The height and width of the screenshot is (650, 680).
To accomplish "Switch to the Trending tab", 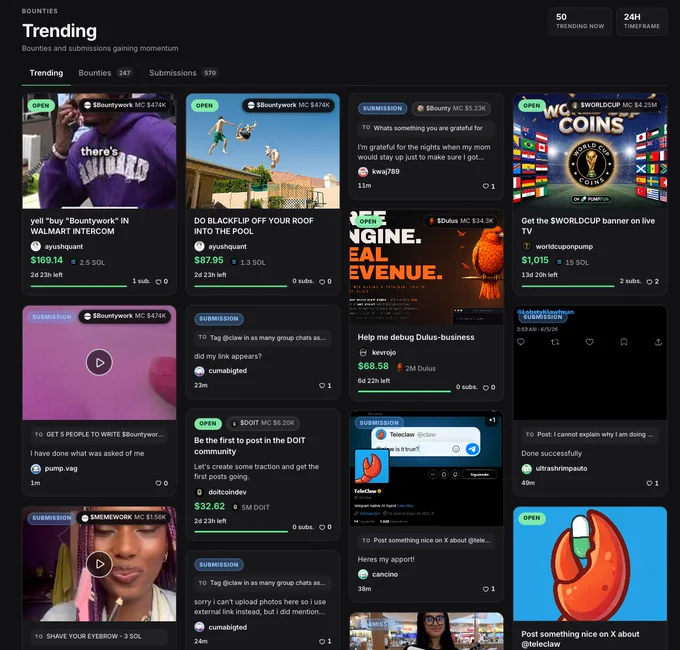I will (46, 73).
